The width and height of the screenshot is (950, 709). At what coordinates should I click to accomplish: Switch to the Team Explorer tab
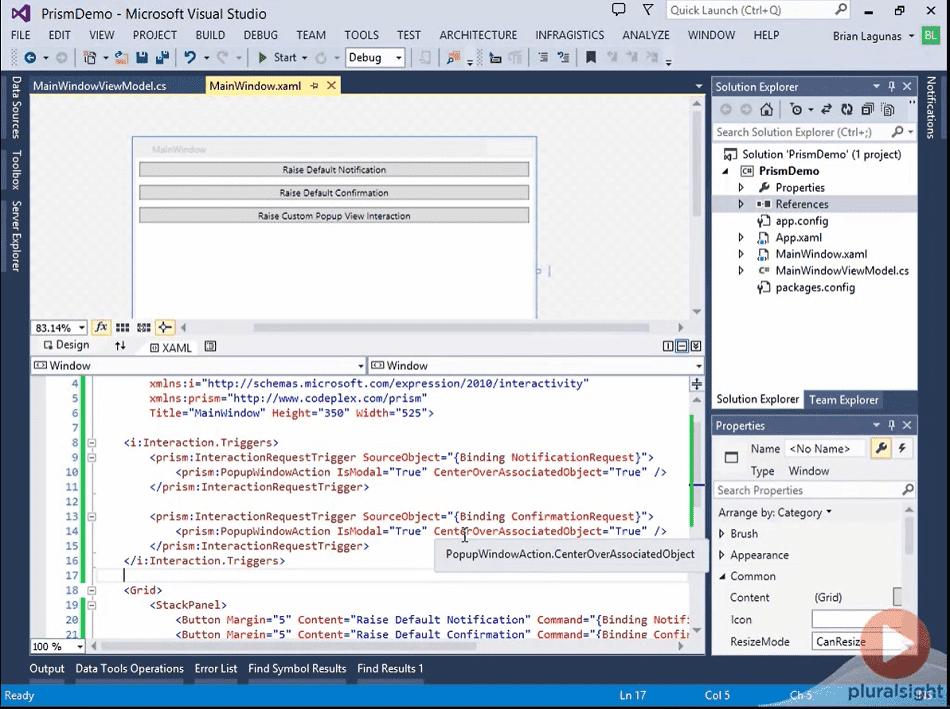pos(843,400)
